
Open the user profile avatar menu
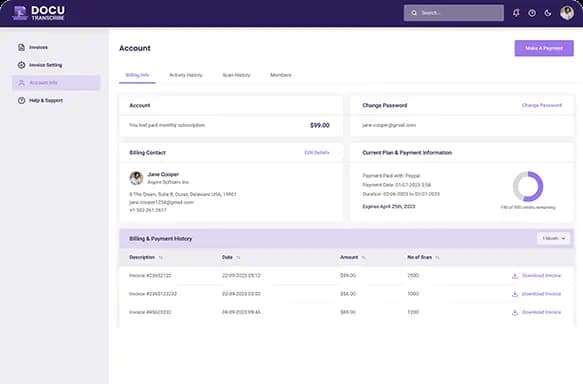coord(567,13)
